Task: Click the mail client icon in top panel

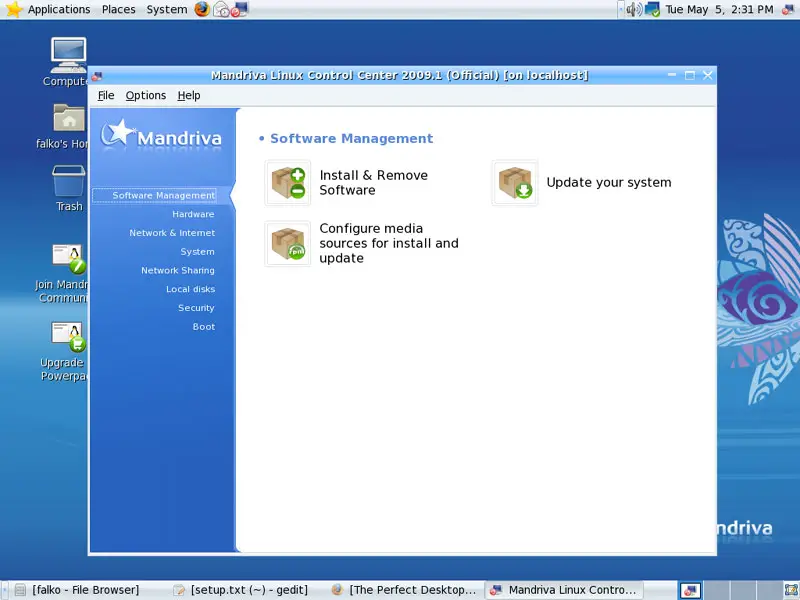Action: tap(221, 9)
